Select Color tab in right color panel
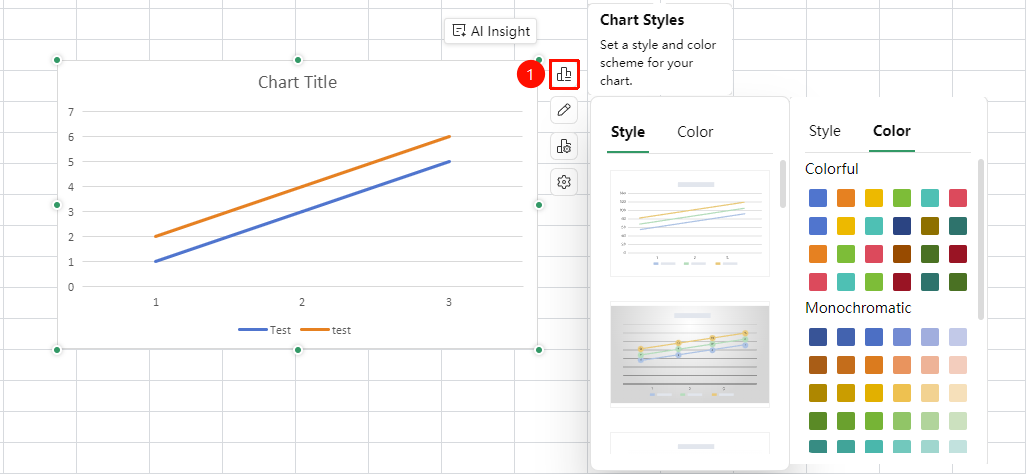The height and width of the screenshot is (474, 1026). [x=892, y=131]
